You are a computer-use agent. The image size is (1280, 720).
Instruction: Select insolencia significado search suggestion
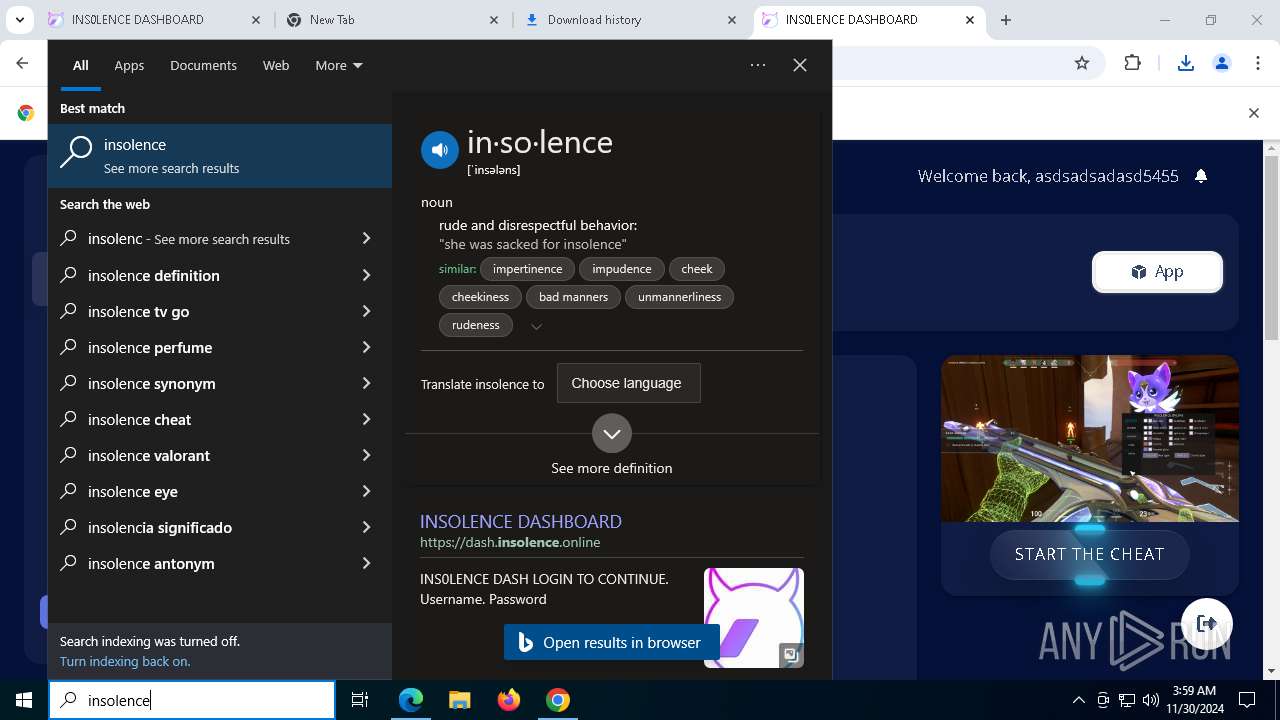click(x=220, y=527)
